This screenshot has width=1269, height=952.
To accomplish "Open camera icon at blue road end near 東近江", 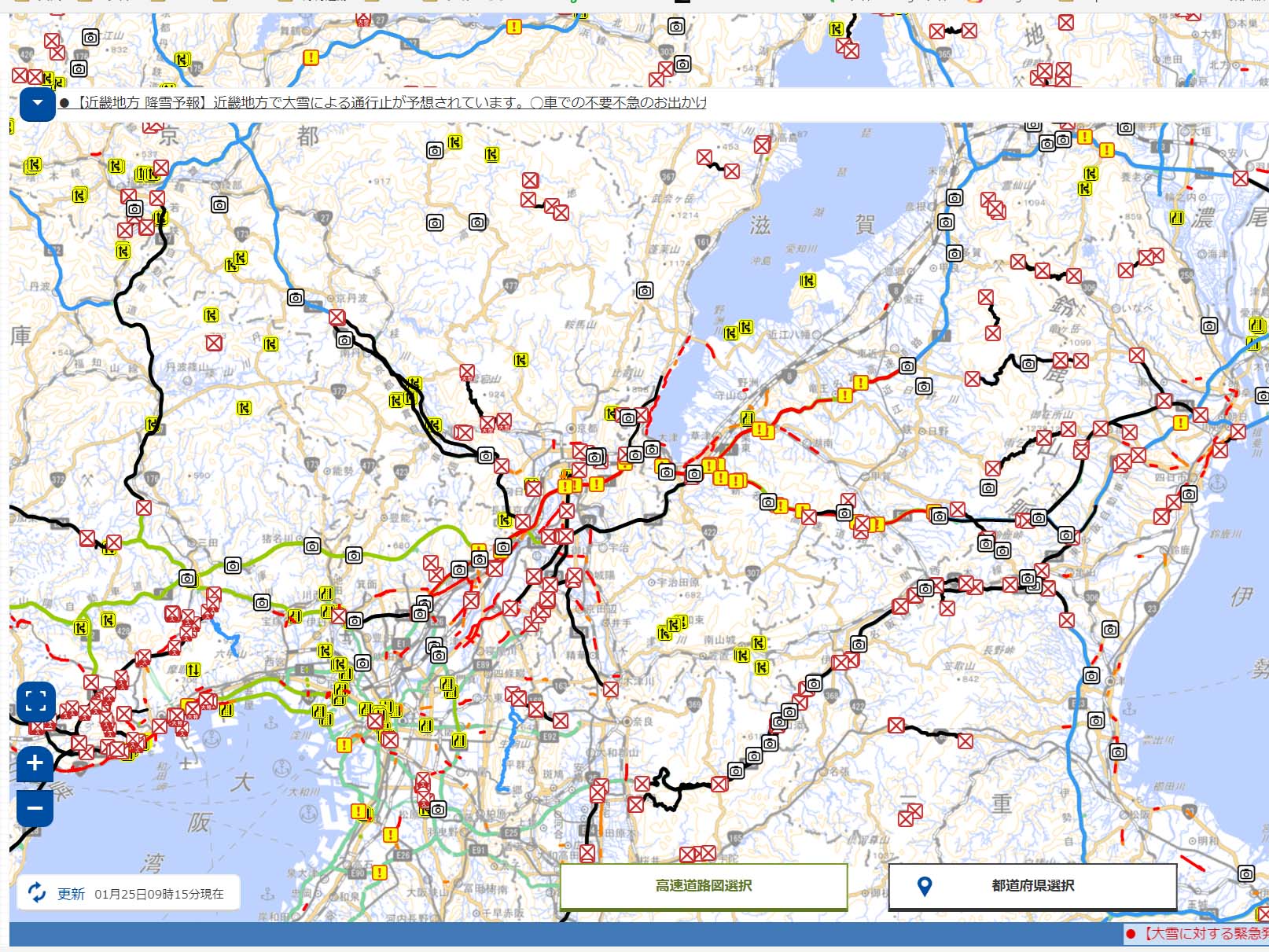I will coord(907,366).
